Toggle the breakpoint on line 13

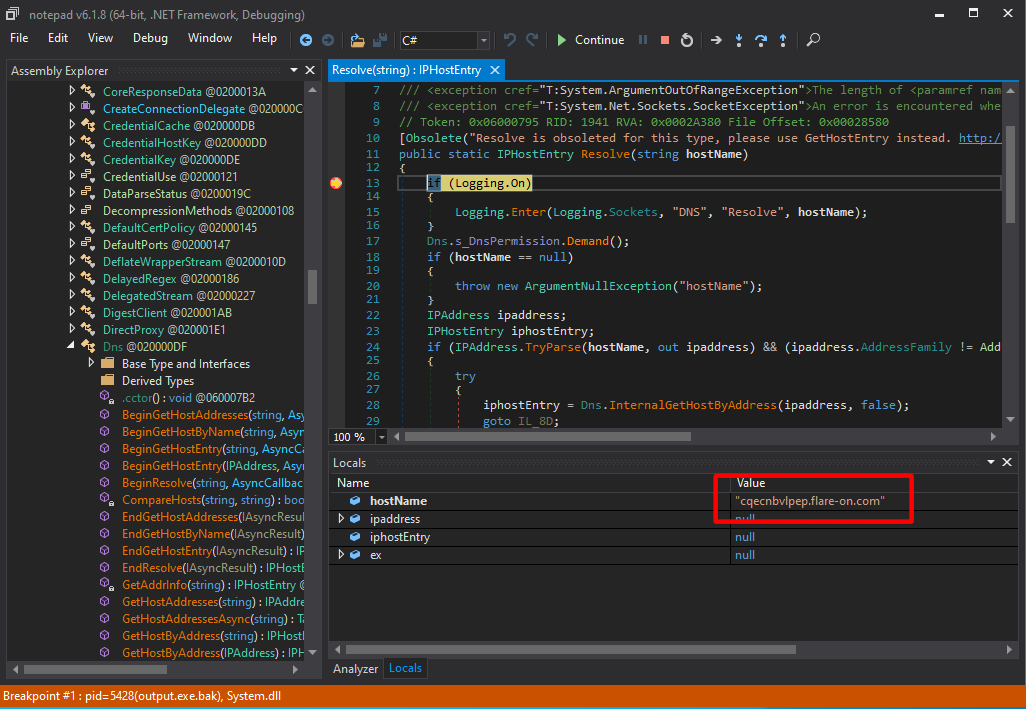pyautogui.click(x=336, y=183)
